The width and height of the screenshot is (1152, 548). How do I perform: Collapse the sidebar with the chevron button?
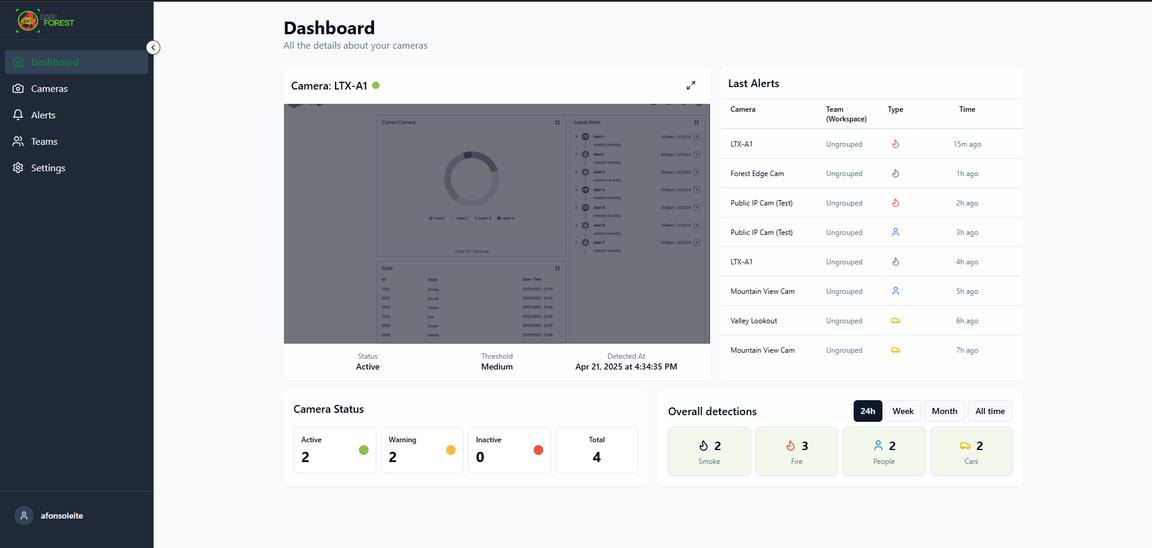153,47
